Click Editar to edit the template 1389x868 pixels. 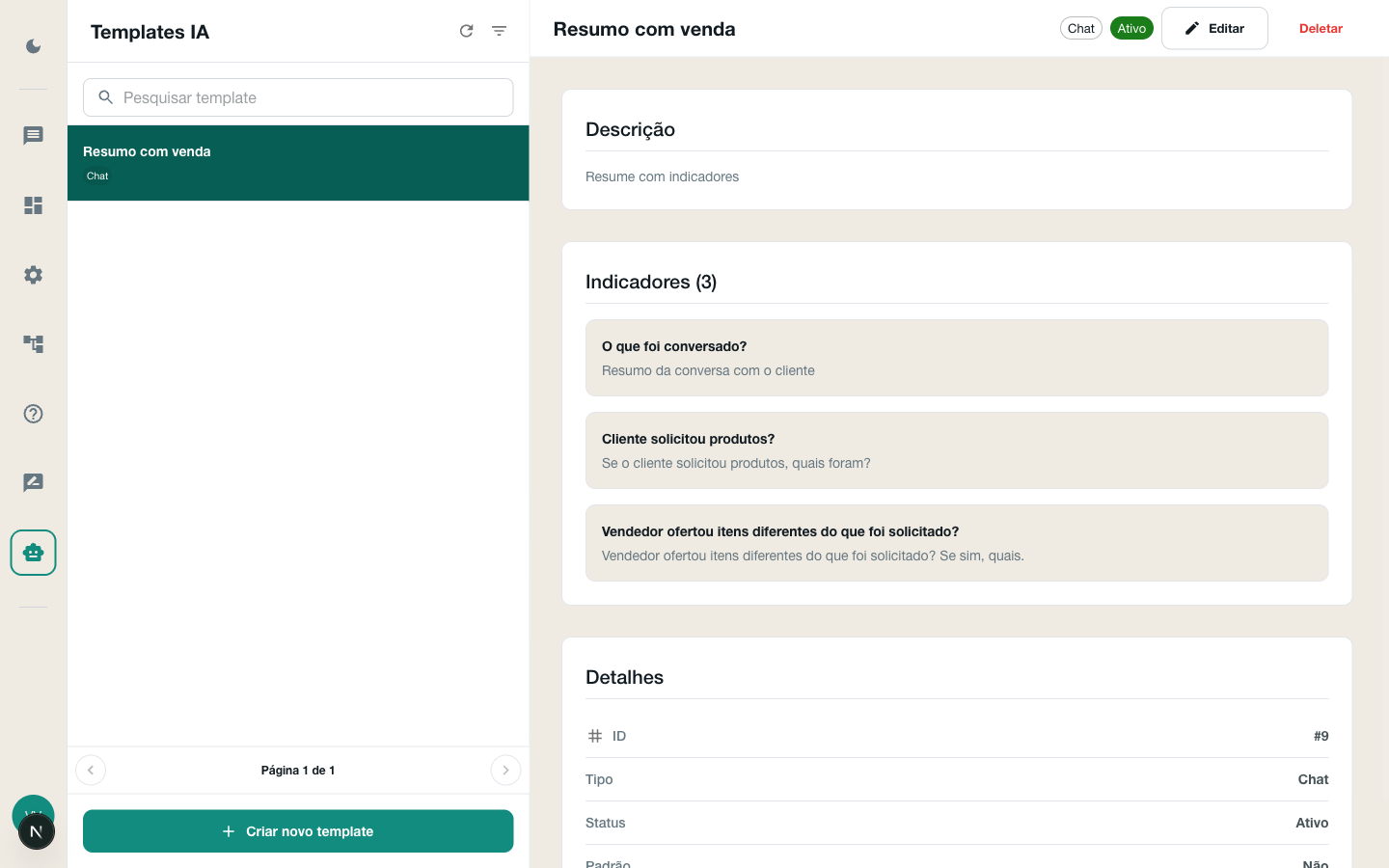click(x=1214, y=28)
